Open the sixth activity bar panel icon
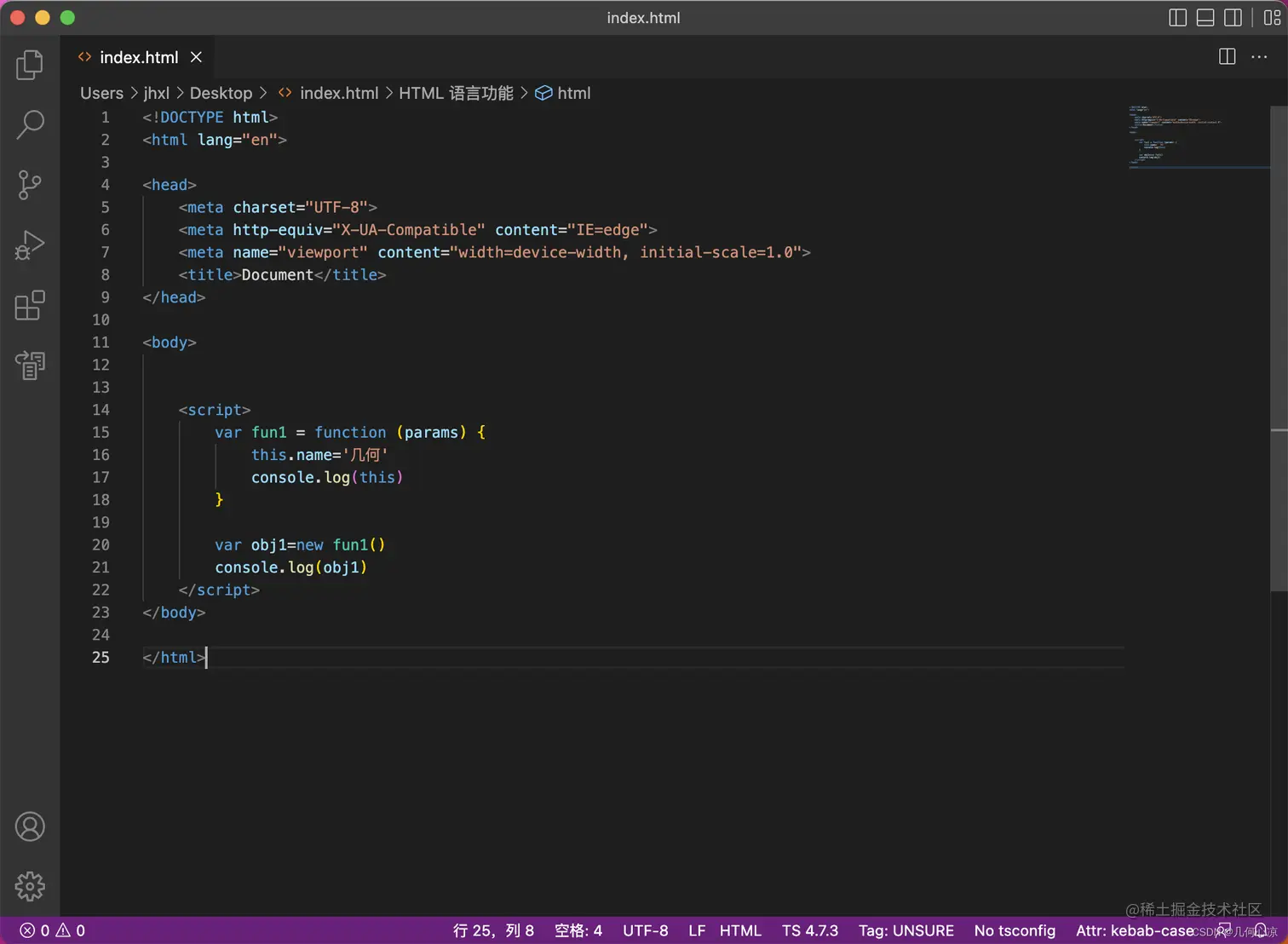The height and width of the screenshot is (944, 1288). (30, 365)
